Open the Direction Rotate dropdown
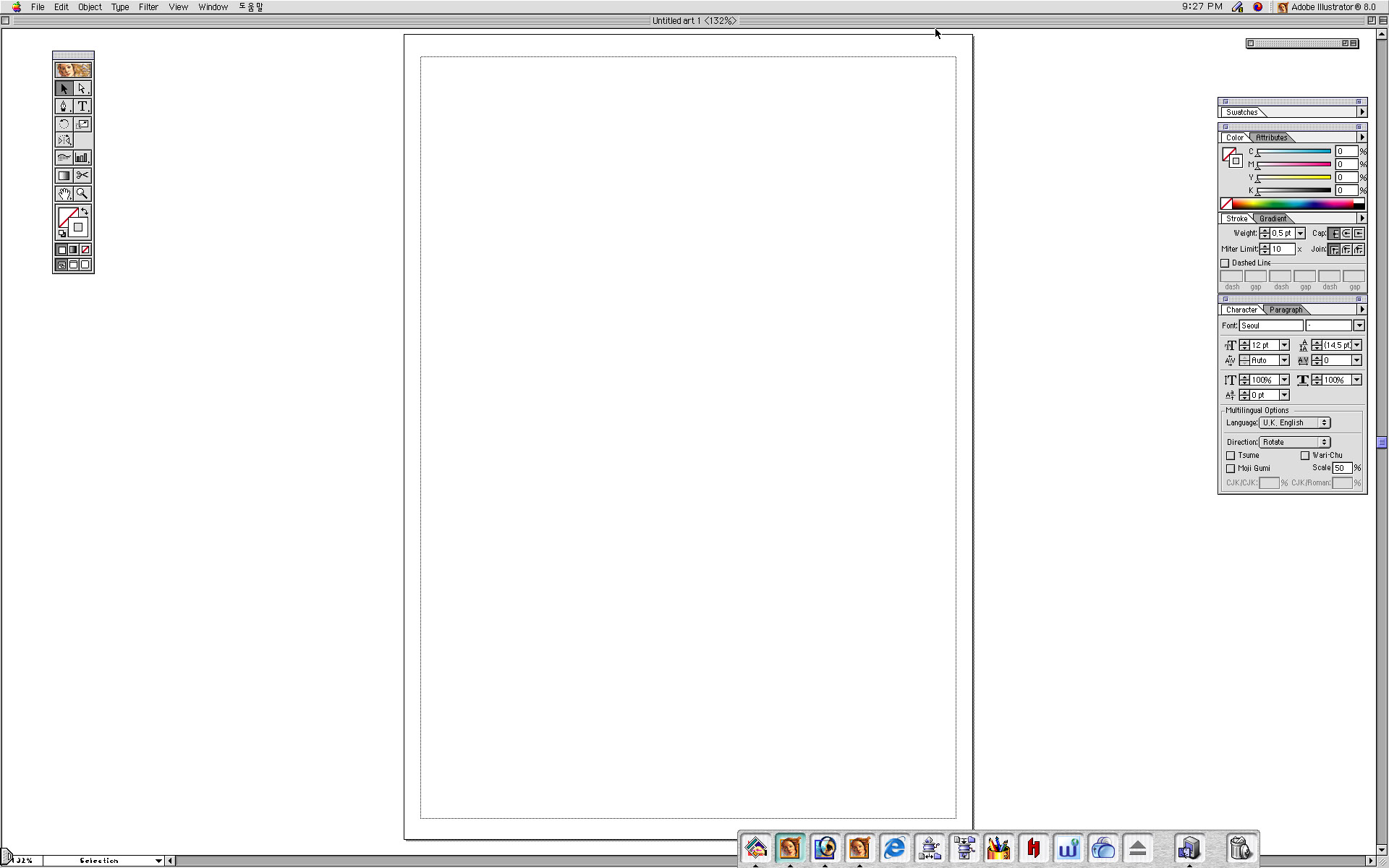1389x868 pixels. click(1294, 442)
